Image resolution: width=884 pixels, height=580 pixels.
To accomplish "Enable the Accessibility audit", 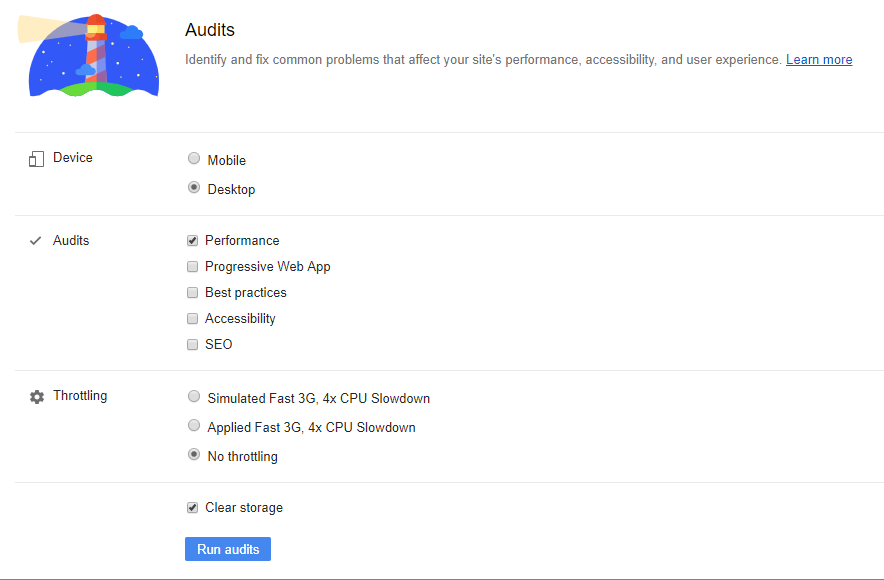I will [x=192, y=318].
